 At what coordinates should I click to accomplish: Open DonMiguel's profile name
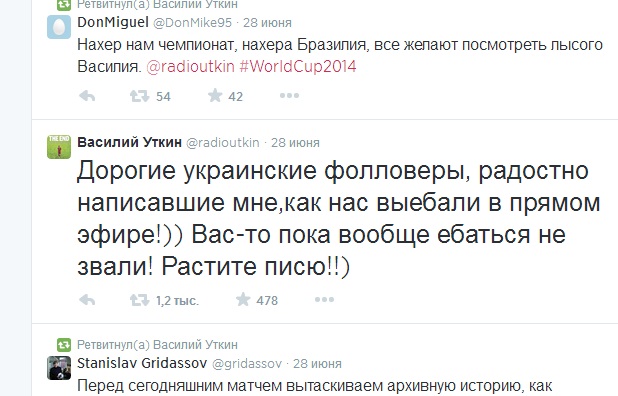pyautogui.click(x=113, y=22)
